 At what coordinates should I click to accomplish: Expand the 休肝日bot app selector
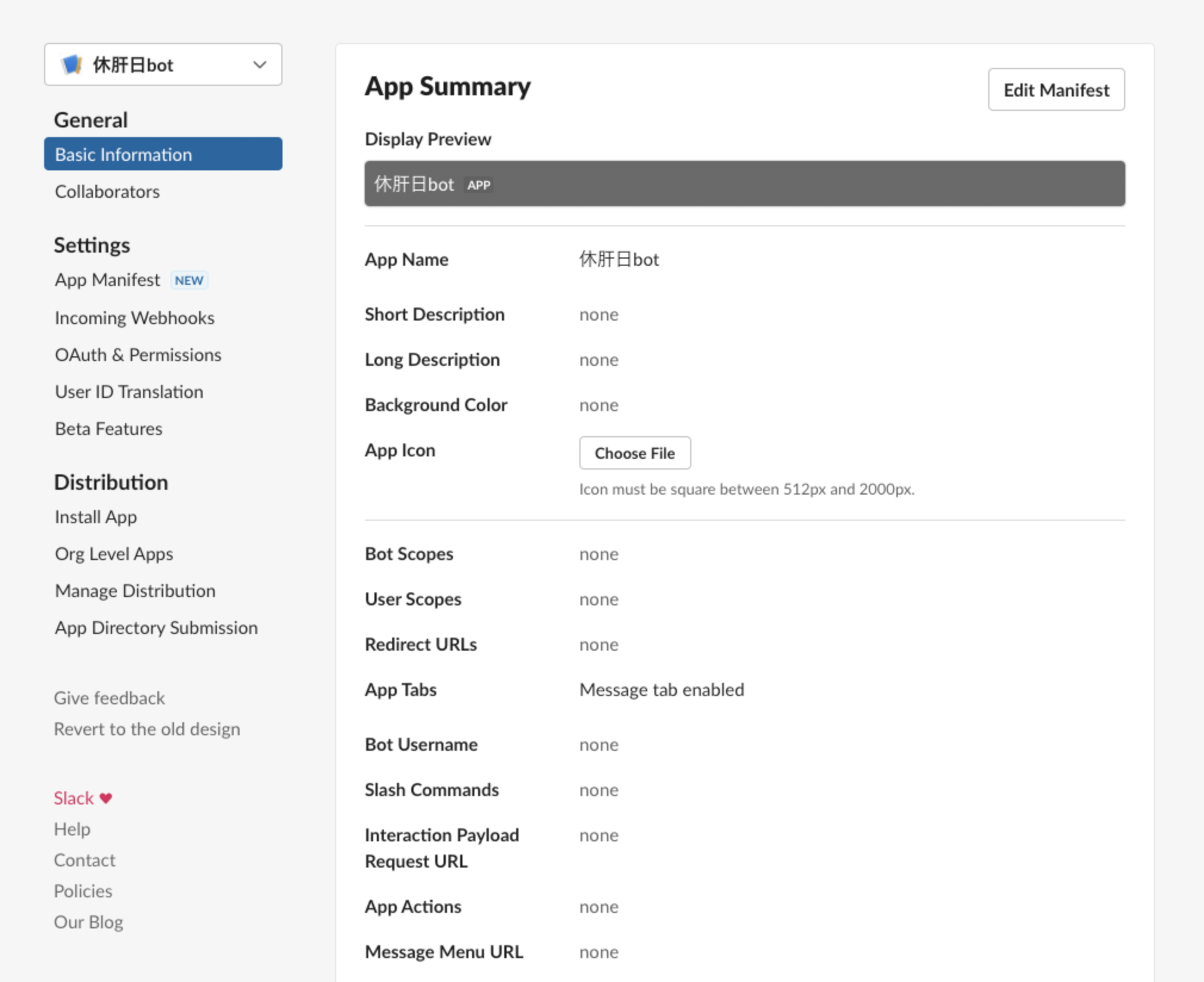[162, 64]
